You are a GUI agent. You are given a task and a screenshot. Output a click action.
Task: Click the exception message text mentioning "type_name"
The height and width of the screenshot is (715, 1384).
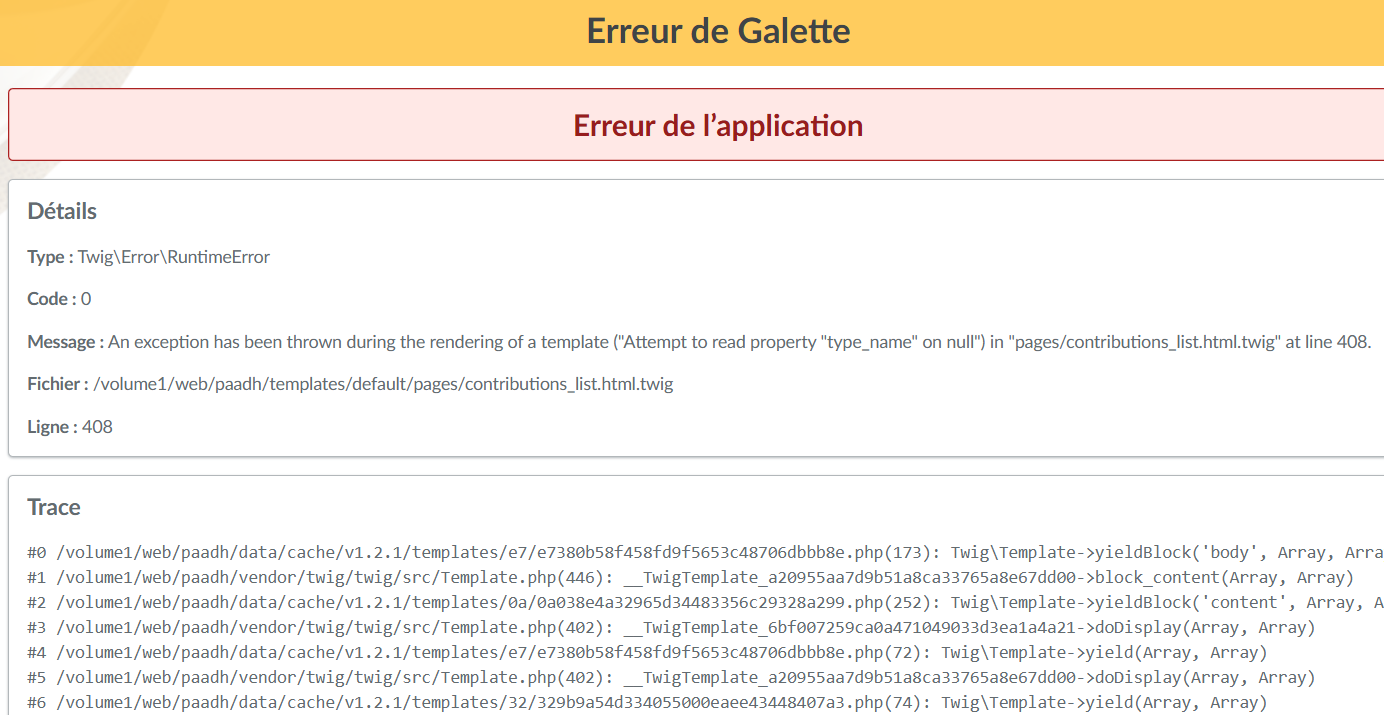pos(738,342)
